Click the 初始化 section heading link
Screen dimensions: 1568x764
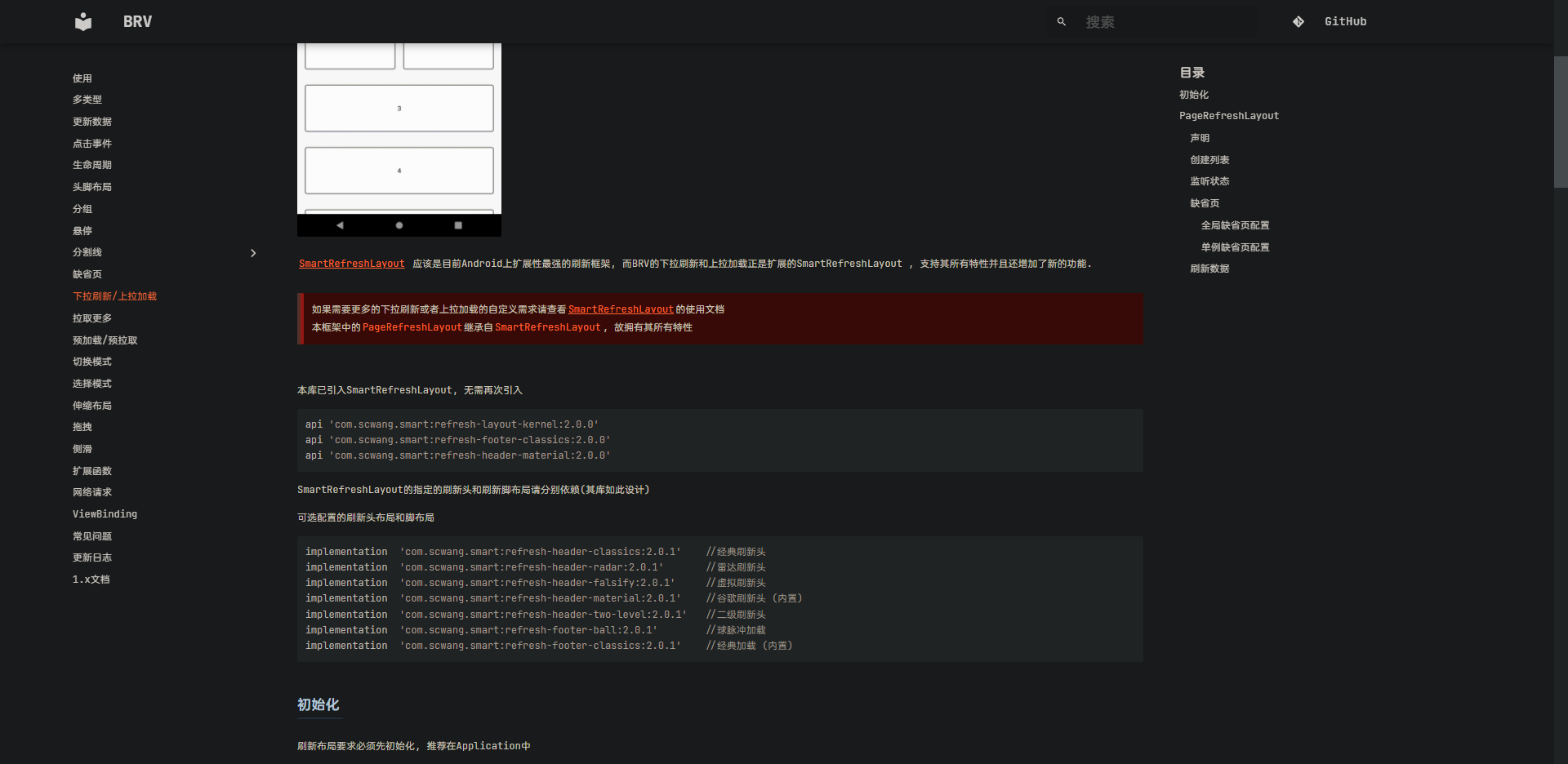318,705
